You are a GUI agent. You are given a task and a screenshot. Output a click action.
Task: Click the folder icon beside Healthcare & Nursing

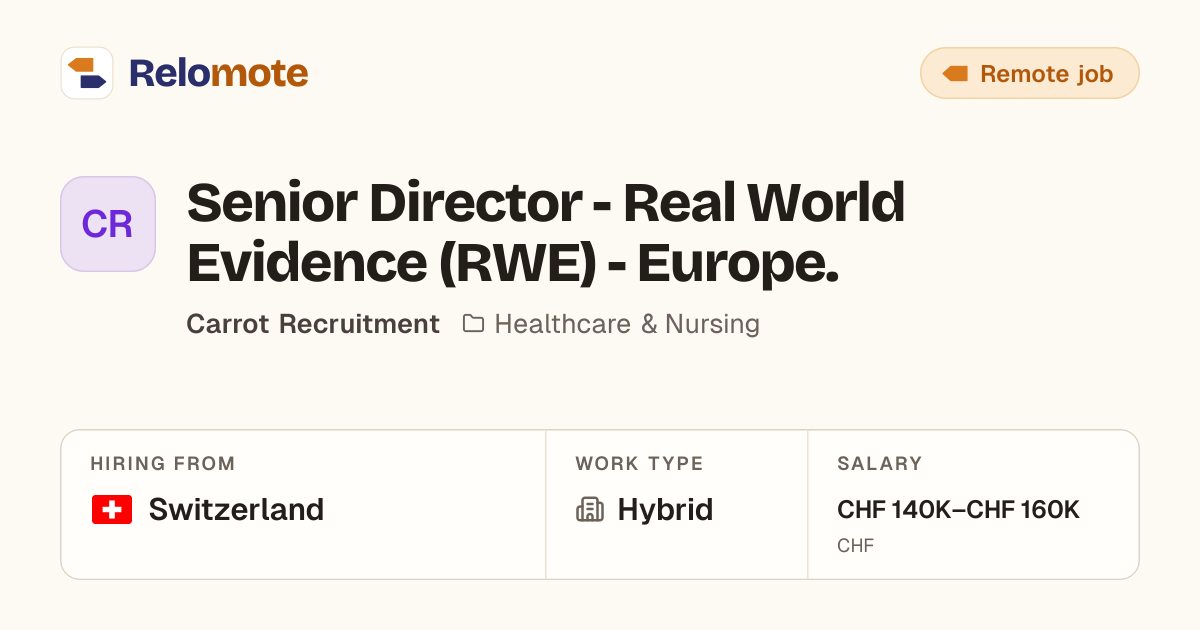pyautogui.click(x=473, y=324)
